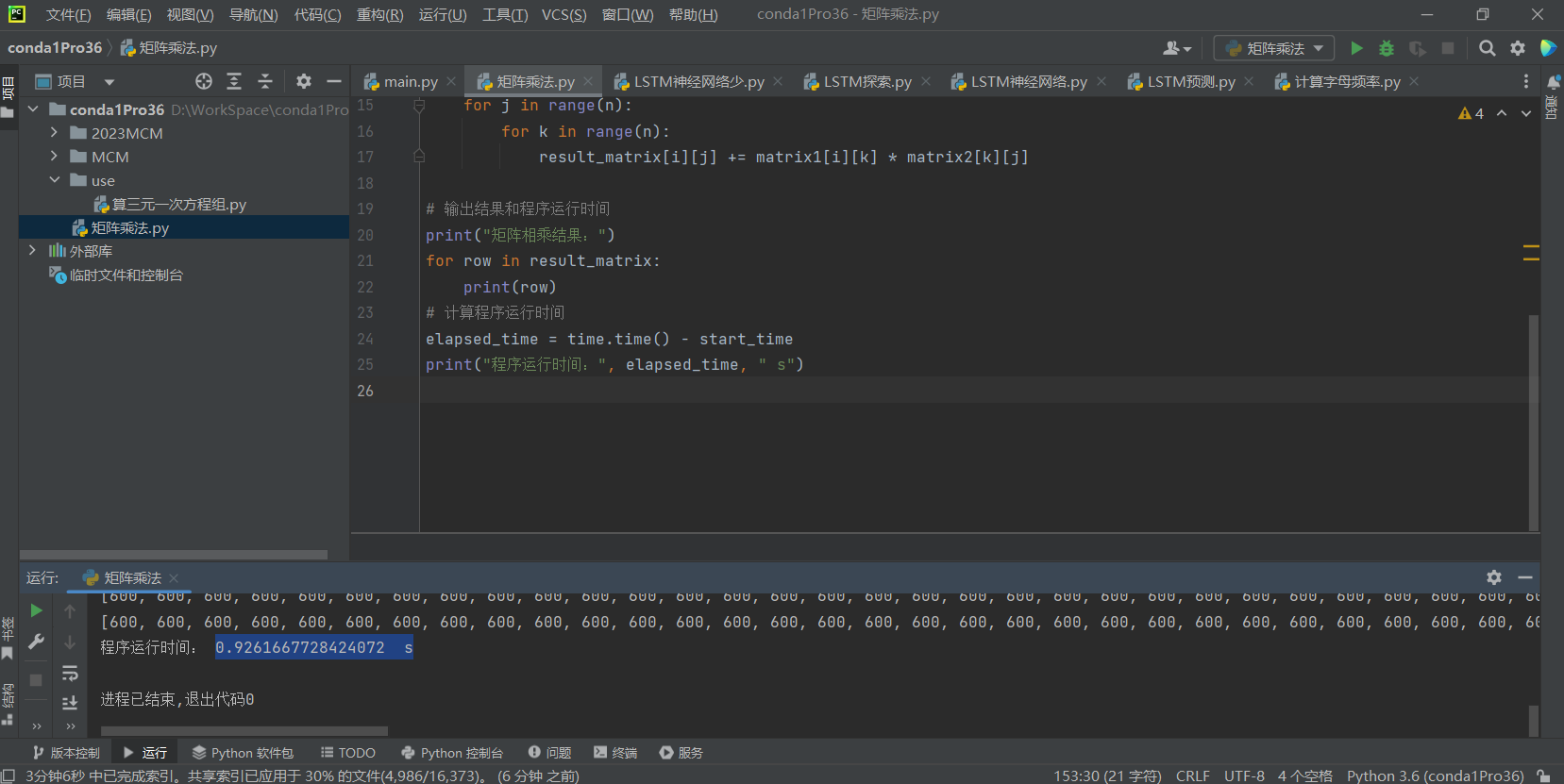Image resolution: width=1564 pixels, height=784 pixels.
Task: Minimize the run panel with minus icon
Action: pos(1525,576)
